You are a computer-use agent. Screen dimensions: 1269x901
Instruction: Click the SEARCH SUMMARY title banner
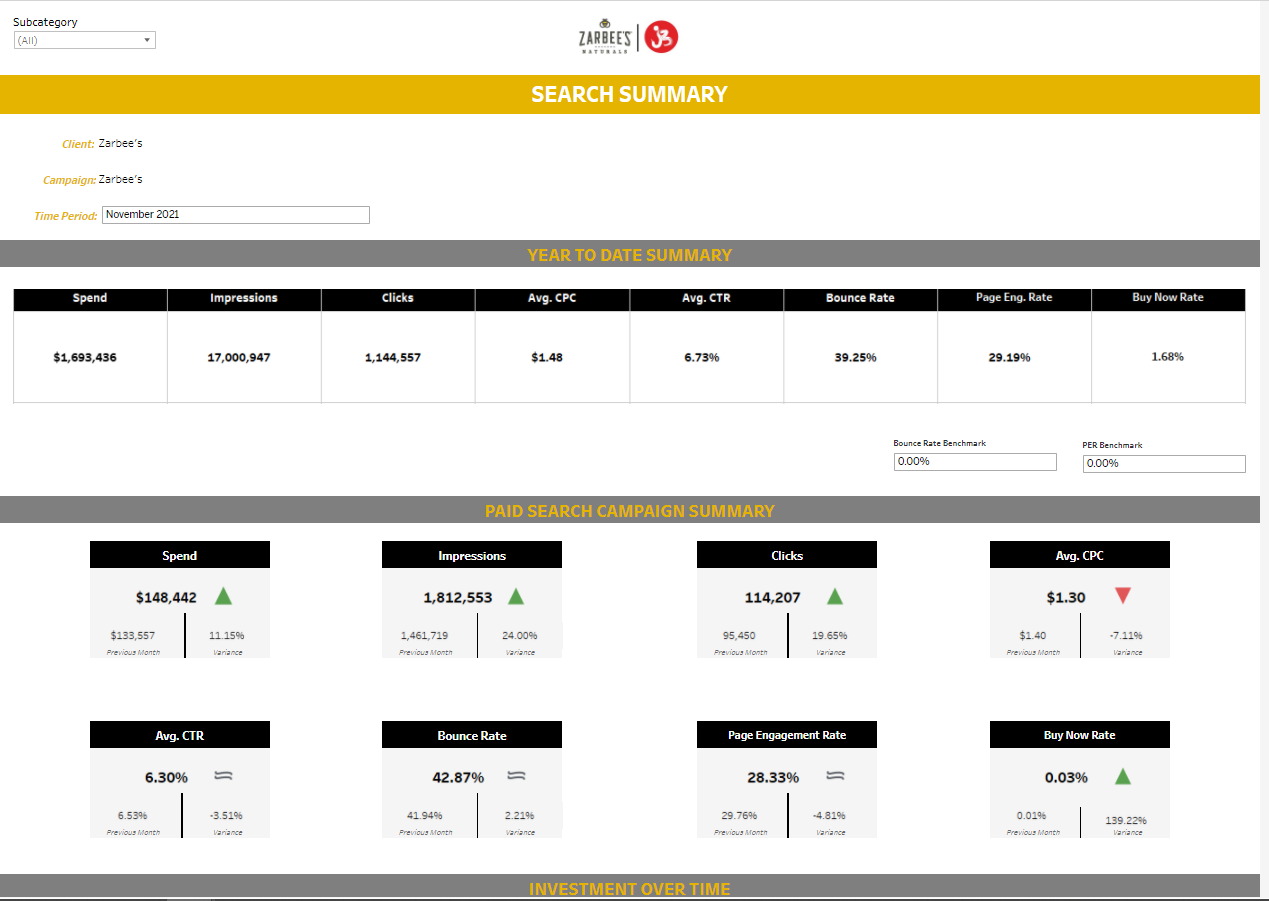tap(630, 94)
